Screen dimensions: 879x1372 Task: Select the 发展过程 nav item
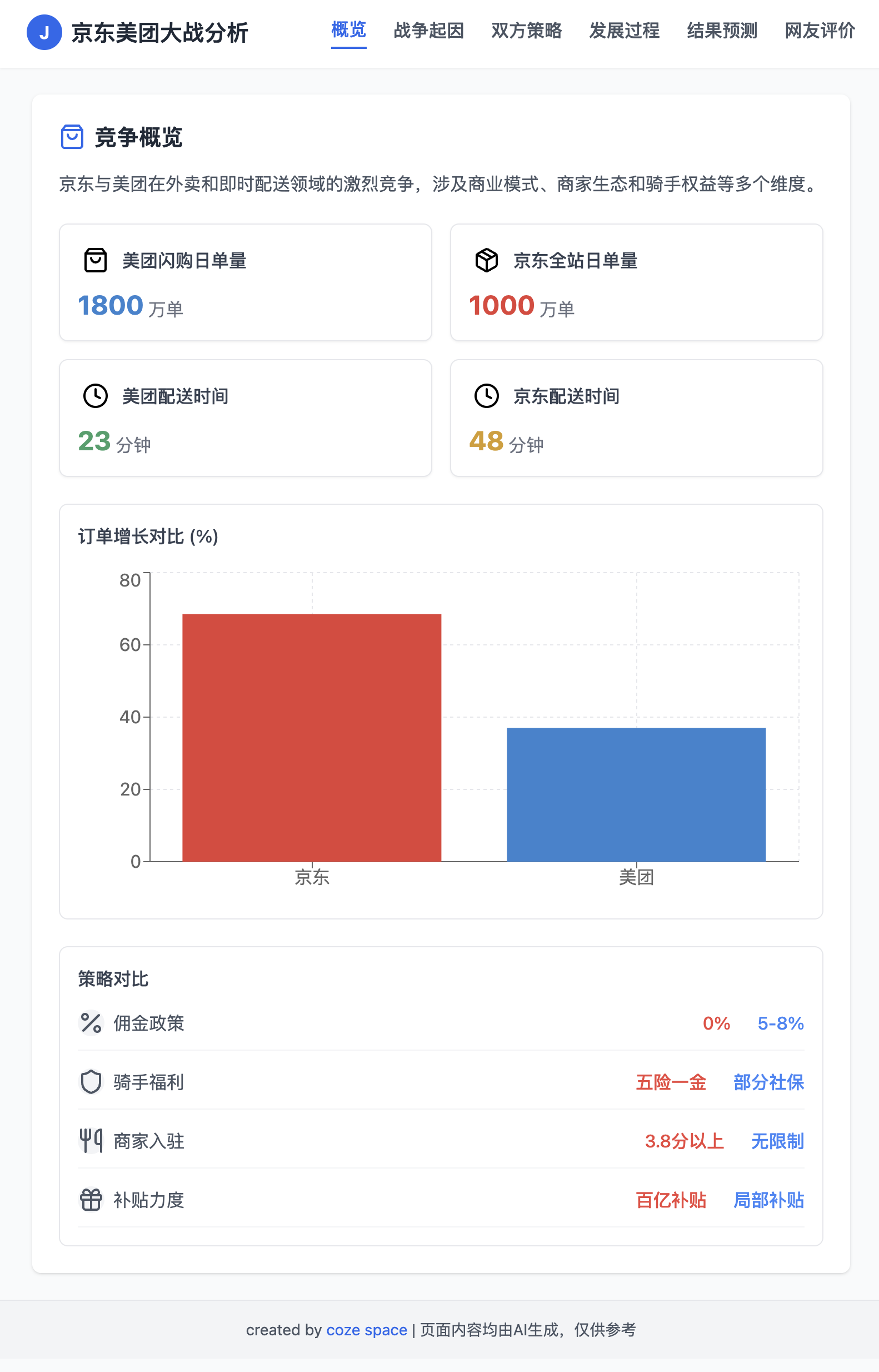(x=624, y=30)
